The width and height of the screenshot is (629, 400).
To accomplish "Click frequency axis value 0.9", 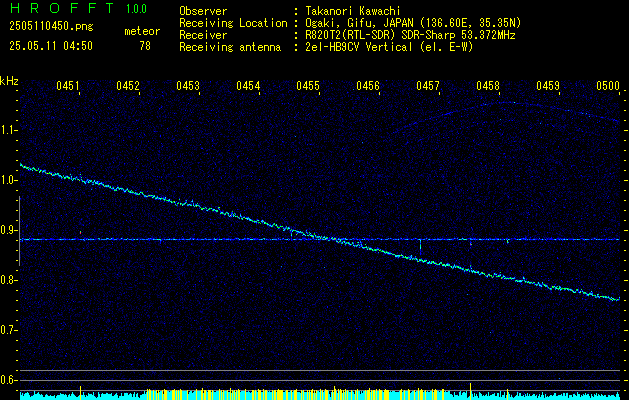I will pos(8,230).
